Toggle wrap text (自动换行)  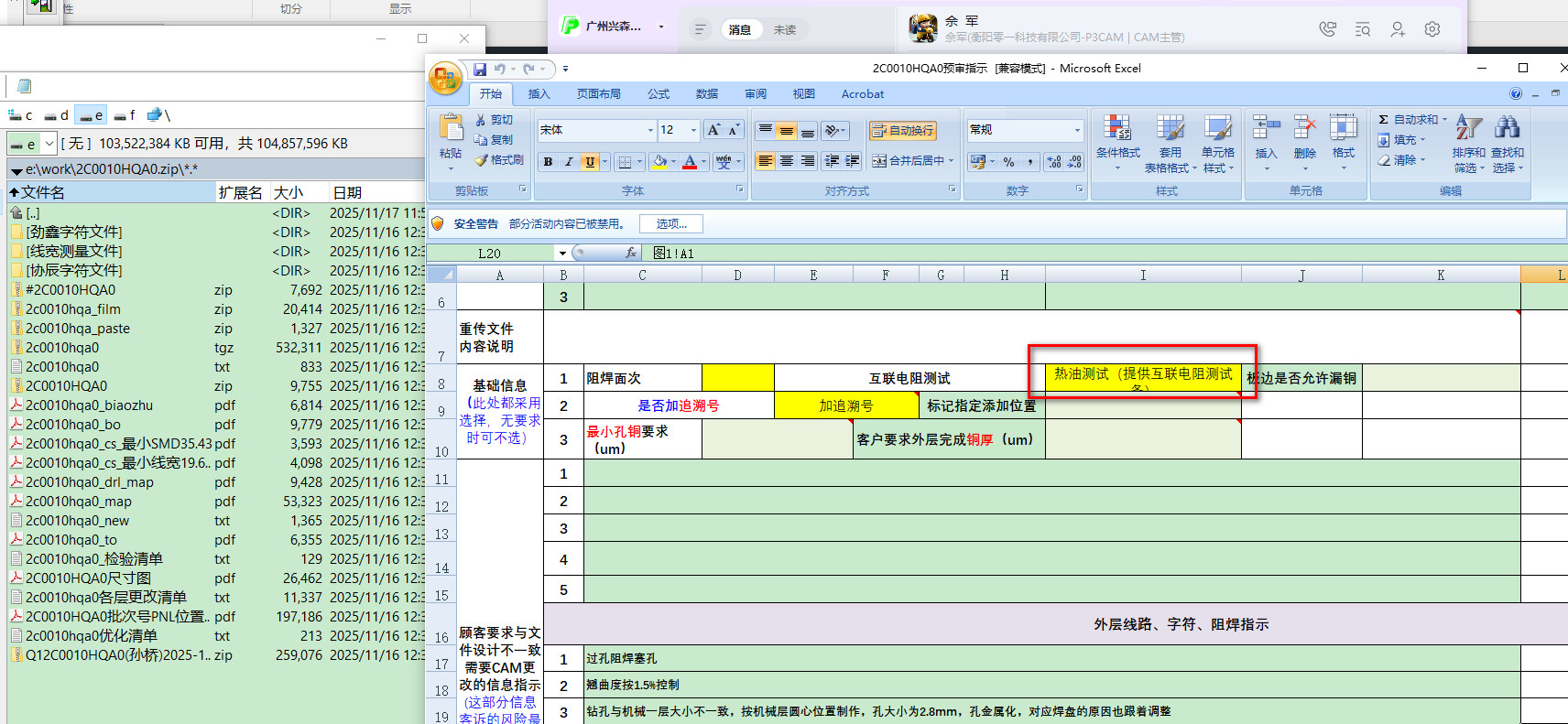(903, 131)
